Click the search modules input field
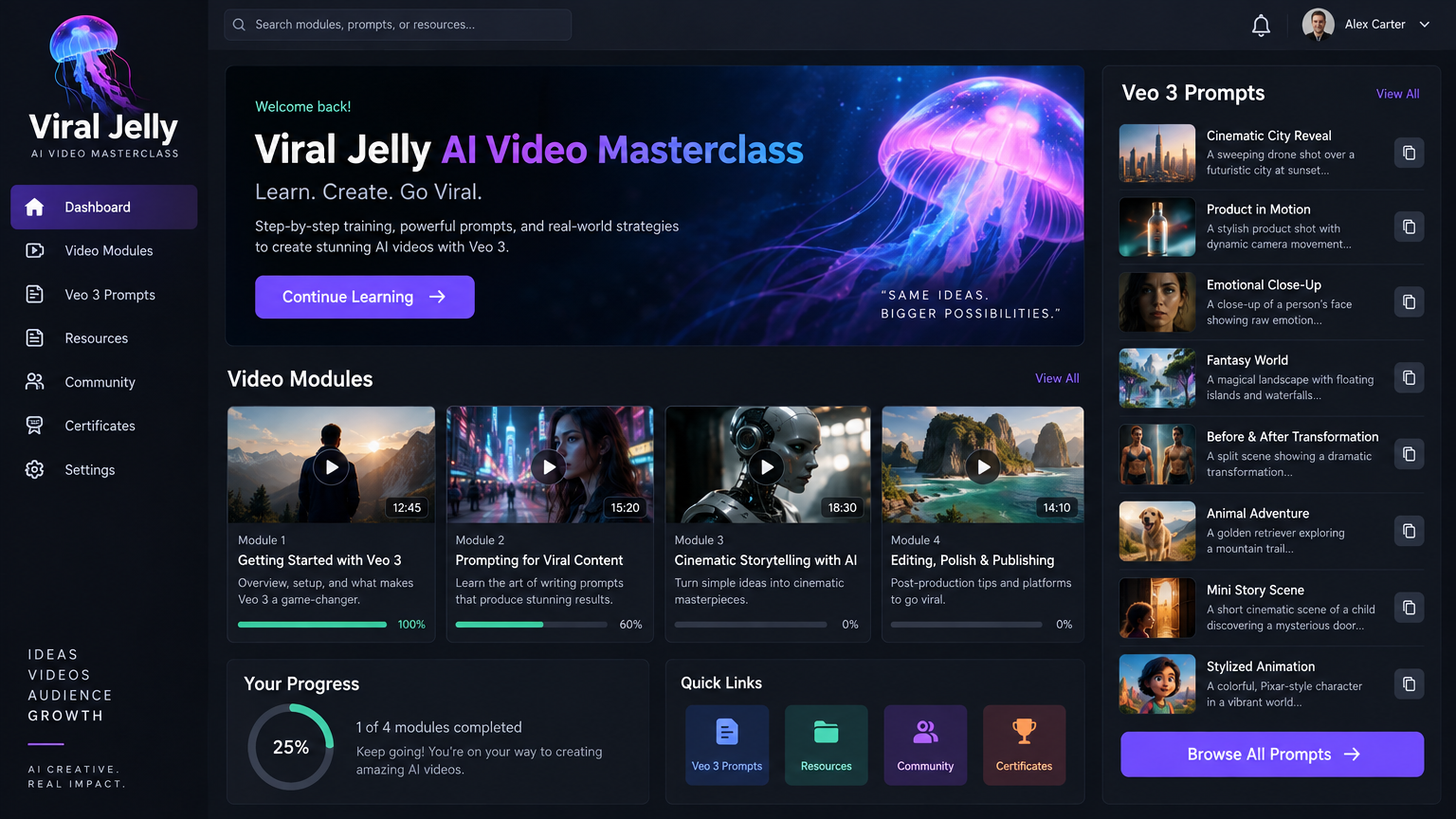The width and height of the screenshot is (1456, 819). (x=398, y=25)
